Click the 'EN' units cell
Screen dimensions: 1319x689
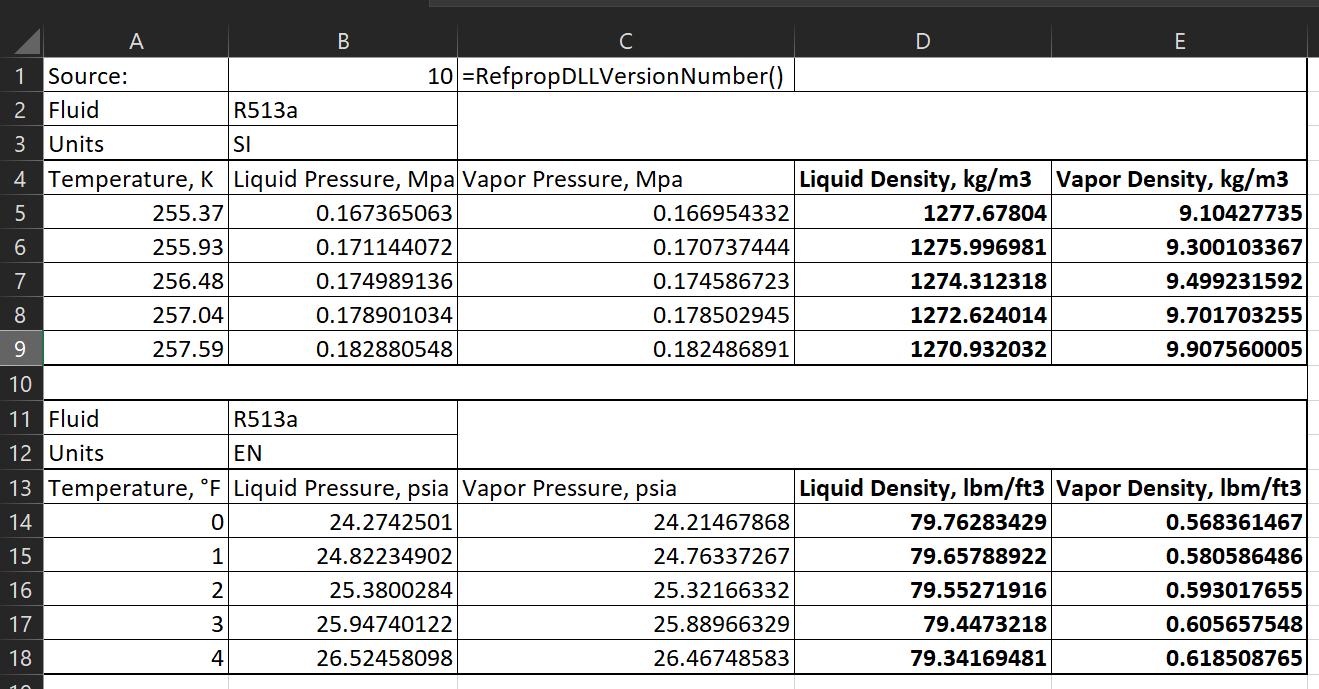point(343,452)
